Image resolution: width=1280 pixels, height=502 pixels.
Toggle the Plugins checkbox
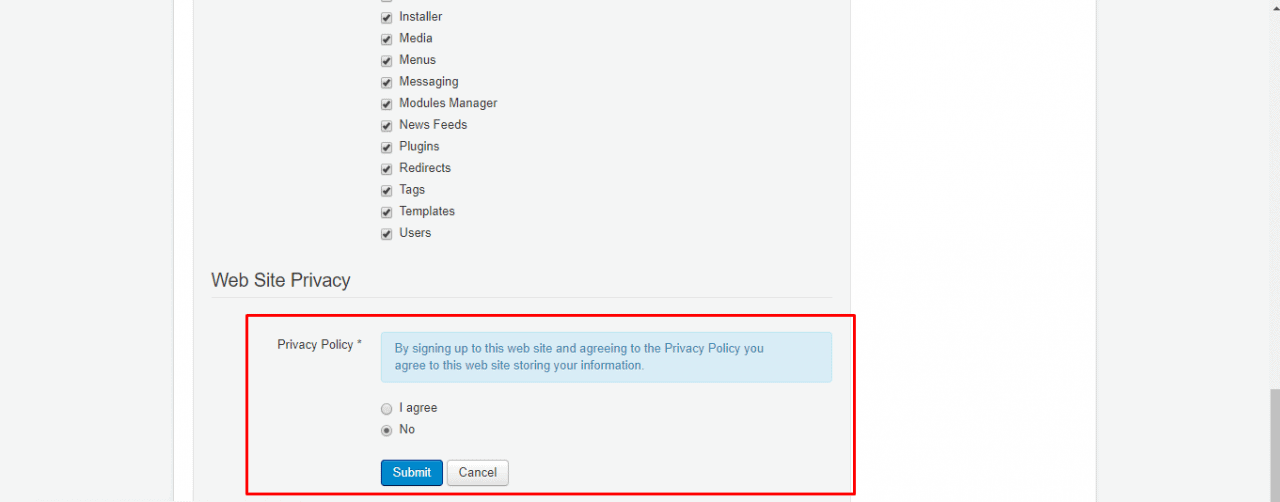386,147
